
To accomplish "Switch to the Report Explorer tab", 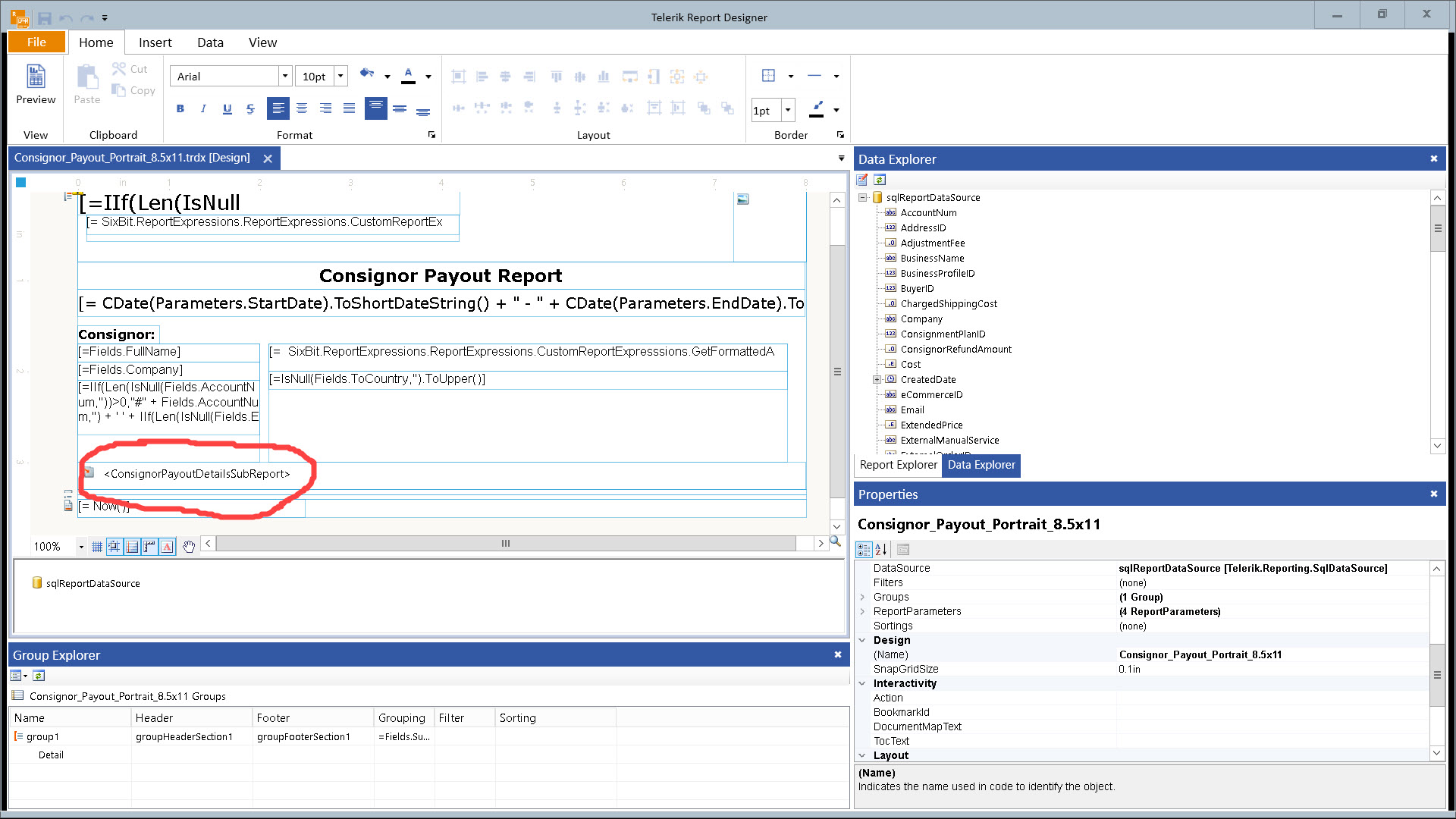I will (x=898, y=465).
